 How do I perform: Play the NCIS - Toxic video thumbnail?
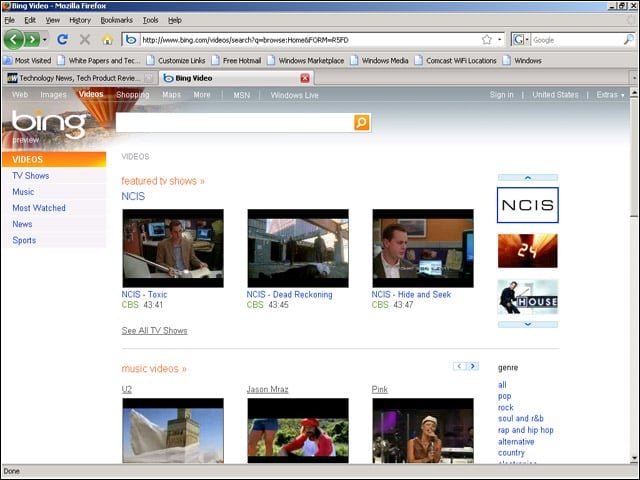tap(173, 248)
